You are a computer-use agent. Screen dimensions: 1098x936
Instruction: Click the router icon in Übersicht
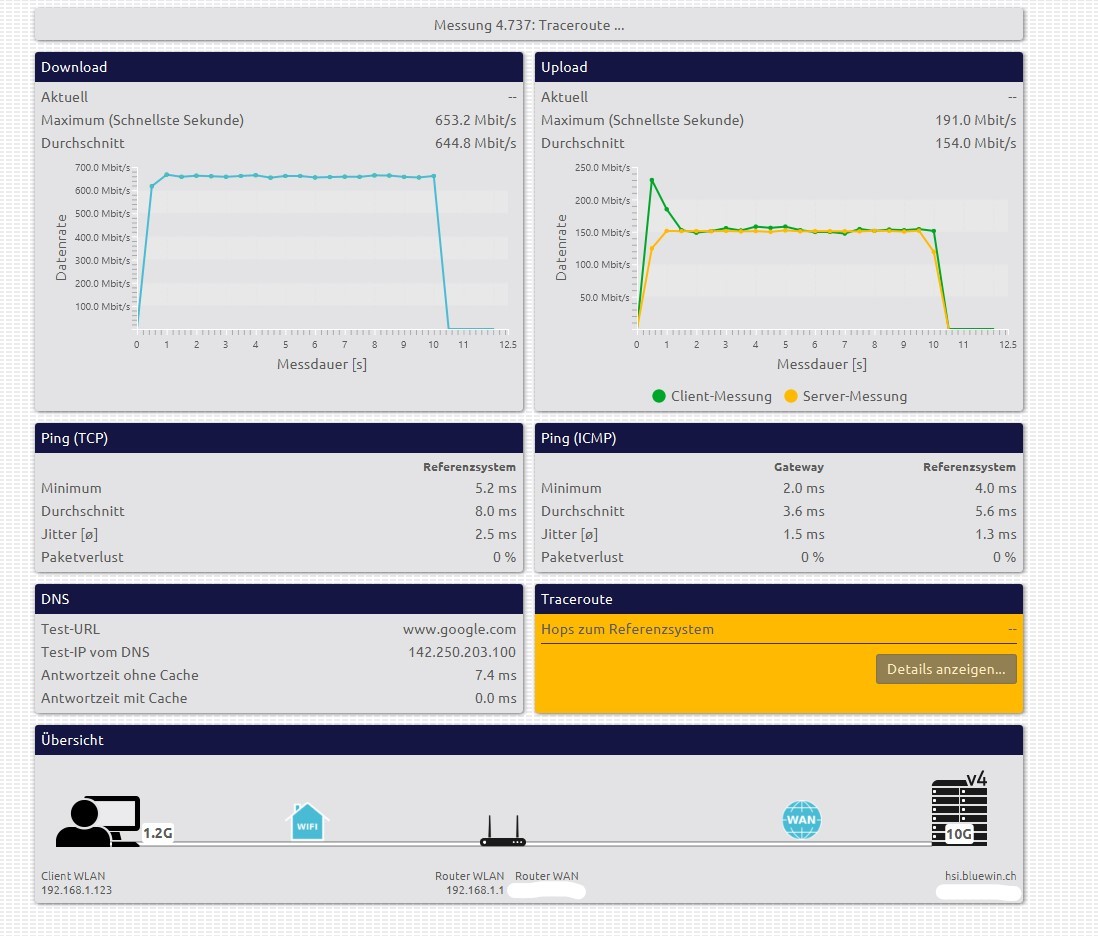pyautogui.click(x=503, y=831)
